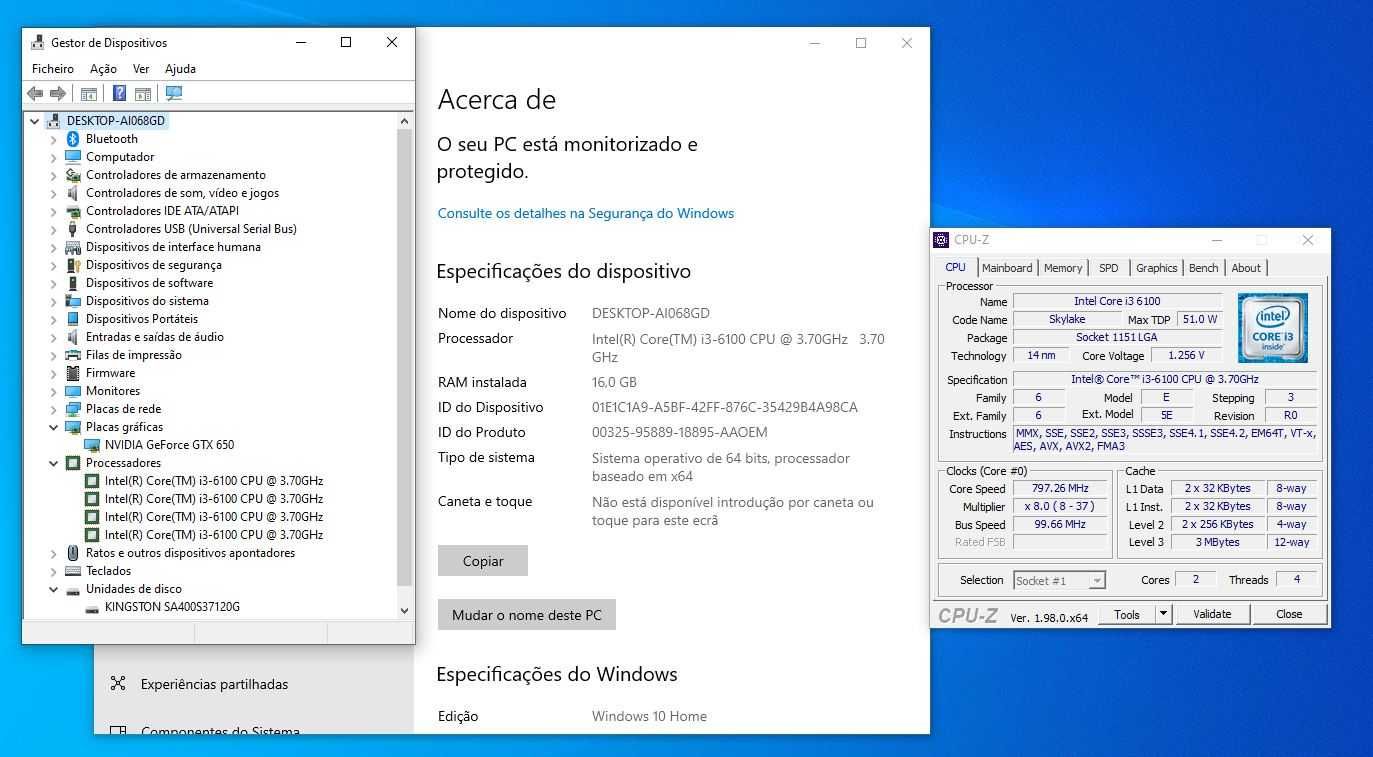Click the NVIDIA GeForce GTX 650 device icon
Viewport: 1373px width, 757px height.
pyautogui.click(x=92, y=445)
